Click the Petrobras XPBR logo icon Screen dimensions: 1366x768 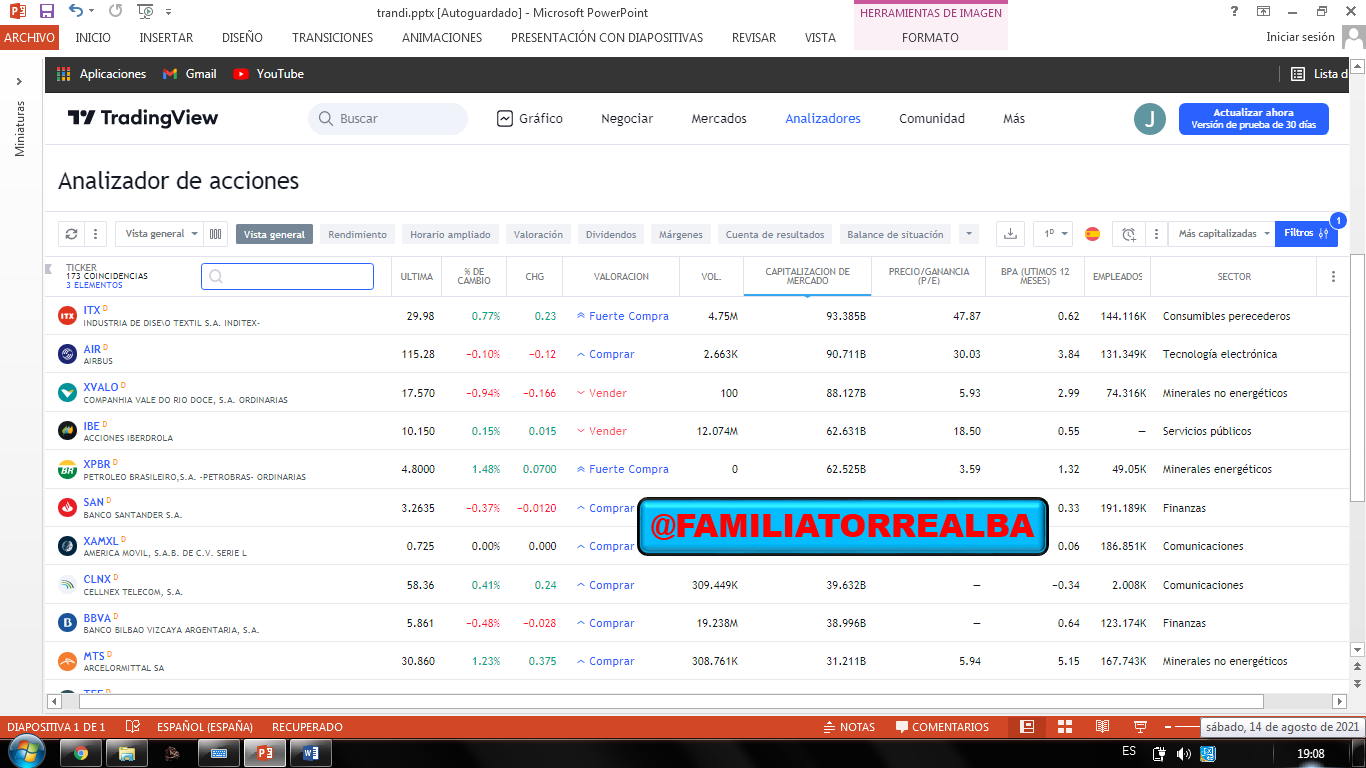pos(67,469)
